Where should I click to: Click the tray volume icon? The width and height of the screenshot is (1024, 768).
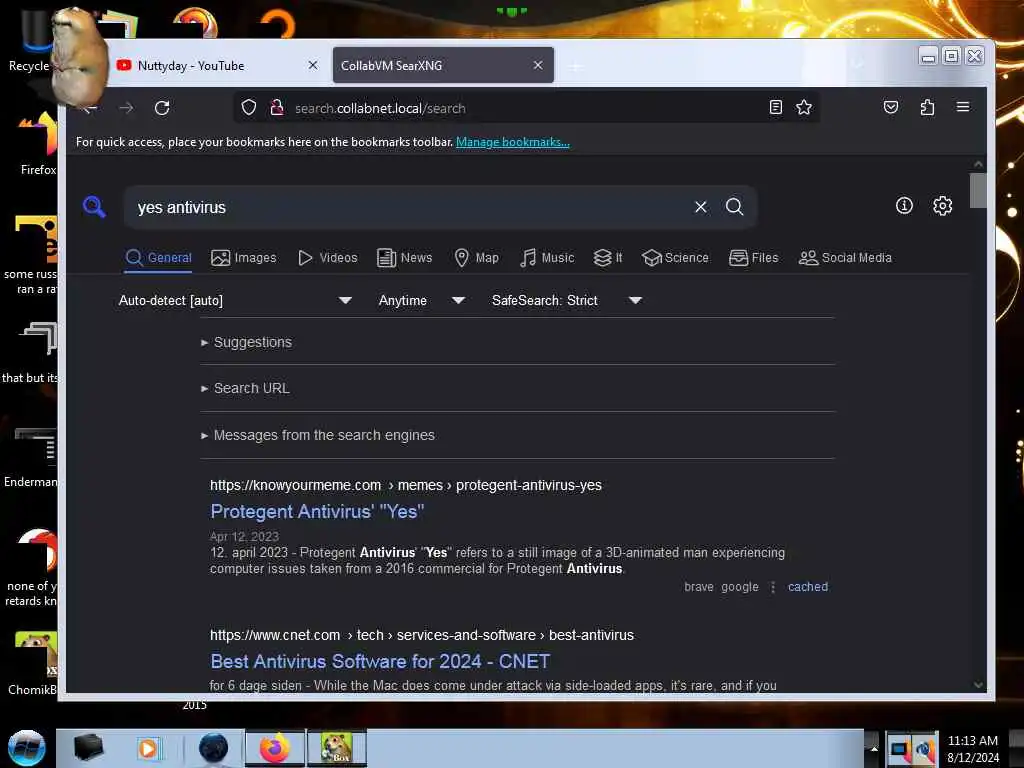point(924,750)
